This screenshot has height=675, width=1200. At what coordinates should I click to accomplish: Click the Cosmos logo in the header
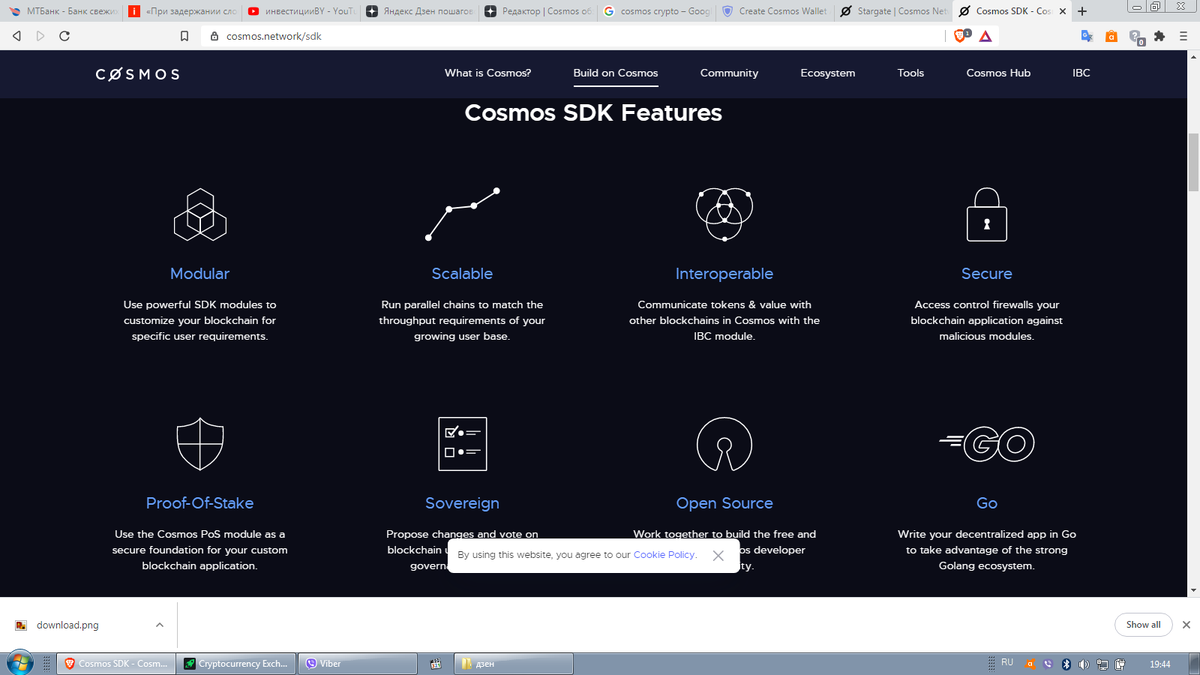(x=138, y=74)
